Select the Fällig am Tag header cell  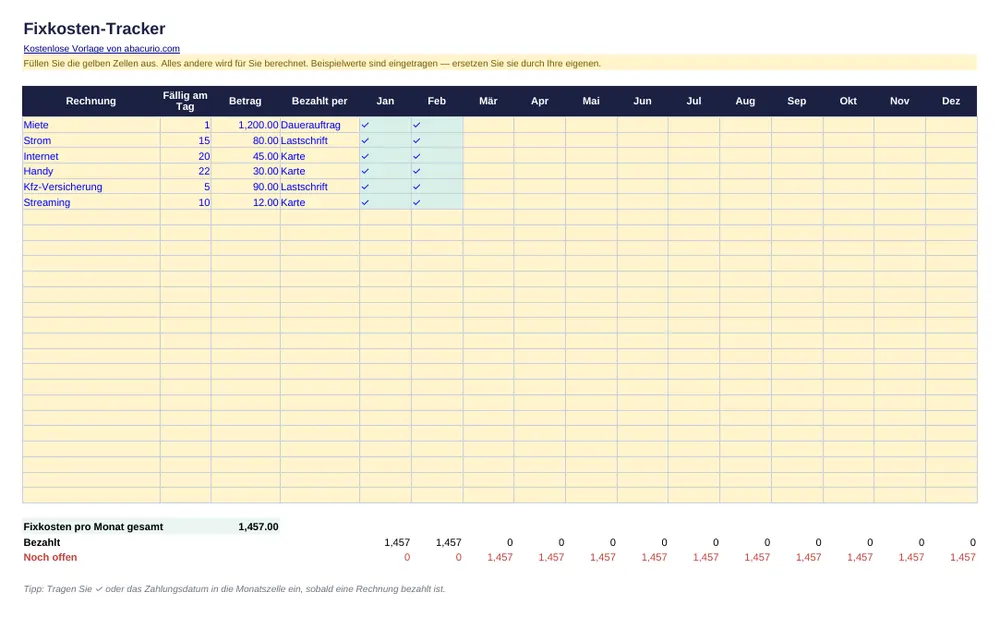click(185, 101)
